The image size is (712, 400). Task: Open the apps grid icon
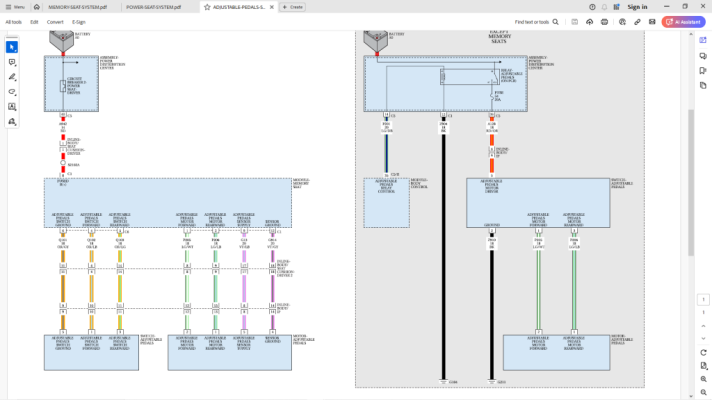coord(616,7)
